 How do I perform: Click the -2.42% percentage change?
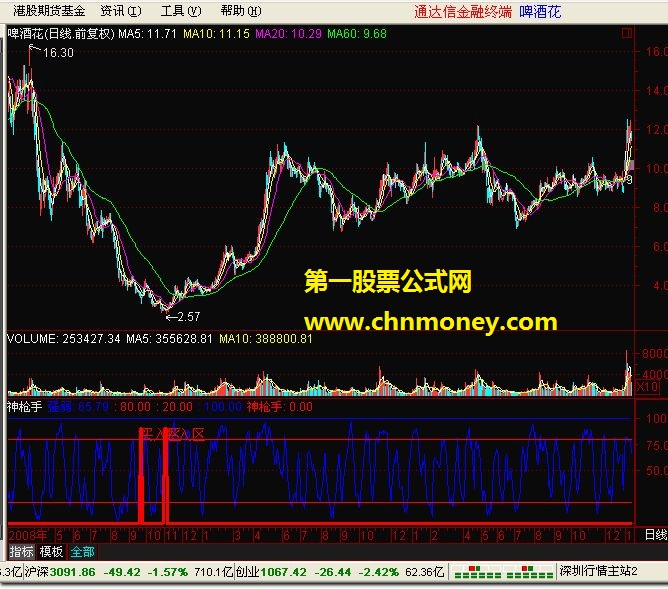point(378,572)
